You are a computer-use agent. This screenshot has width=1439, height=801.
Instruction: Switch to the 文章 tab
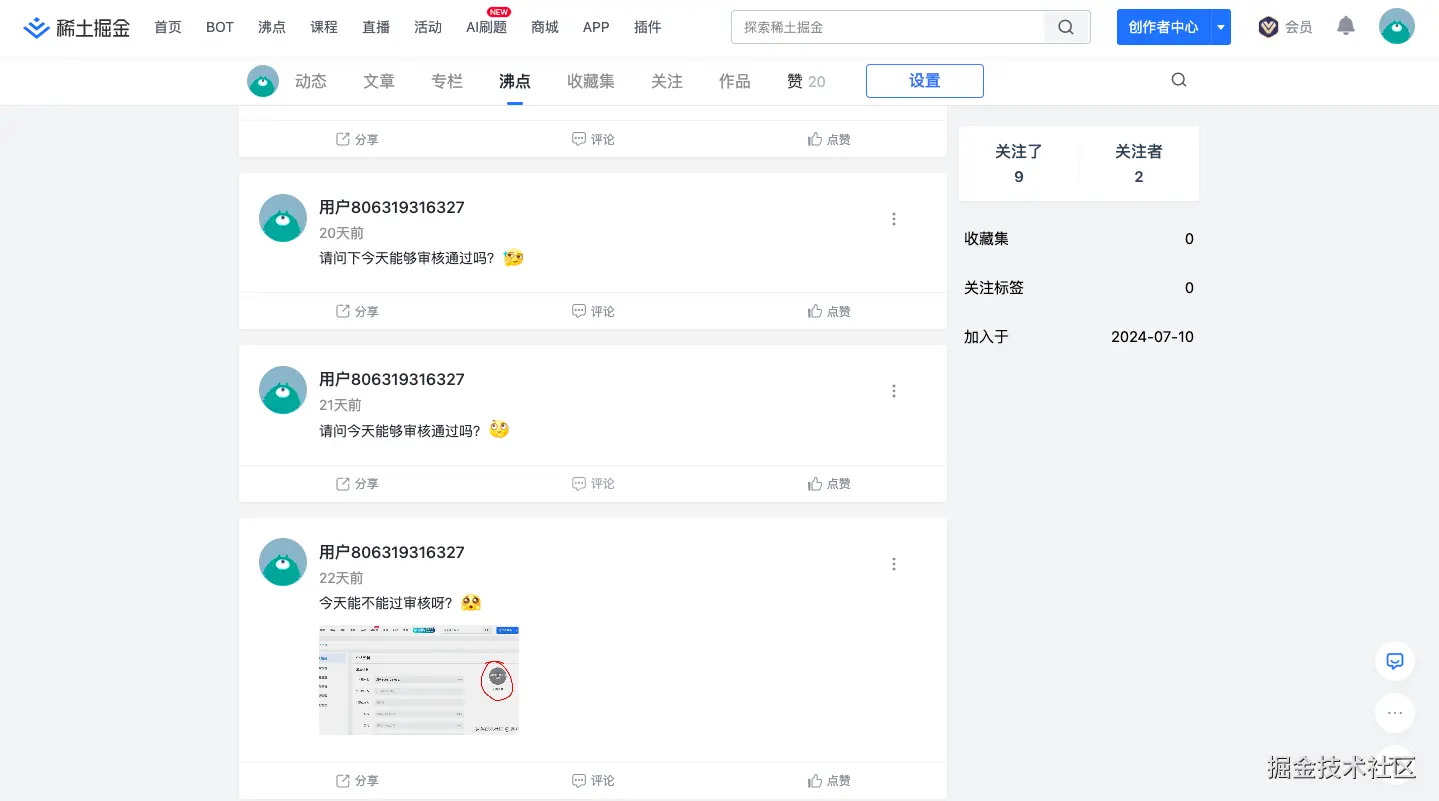tap(378, 81)
